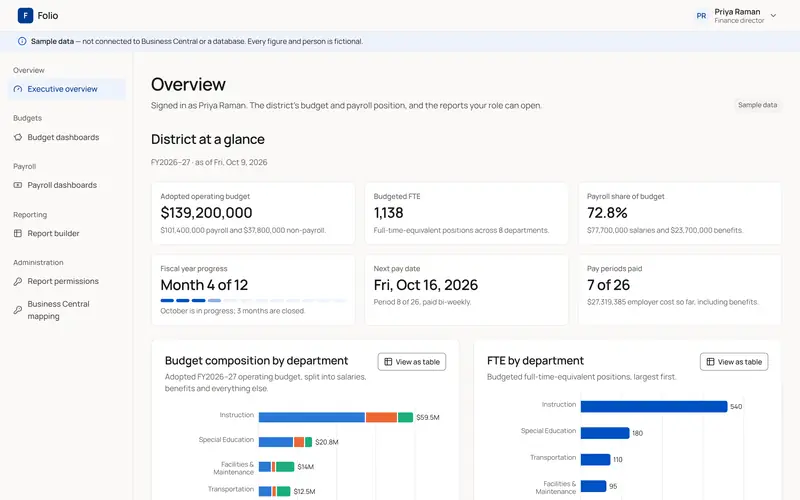The image size is (800, 500).
Task: Click the Folio brand name
Action: [x=48, y=16]
